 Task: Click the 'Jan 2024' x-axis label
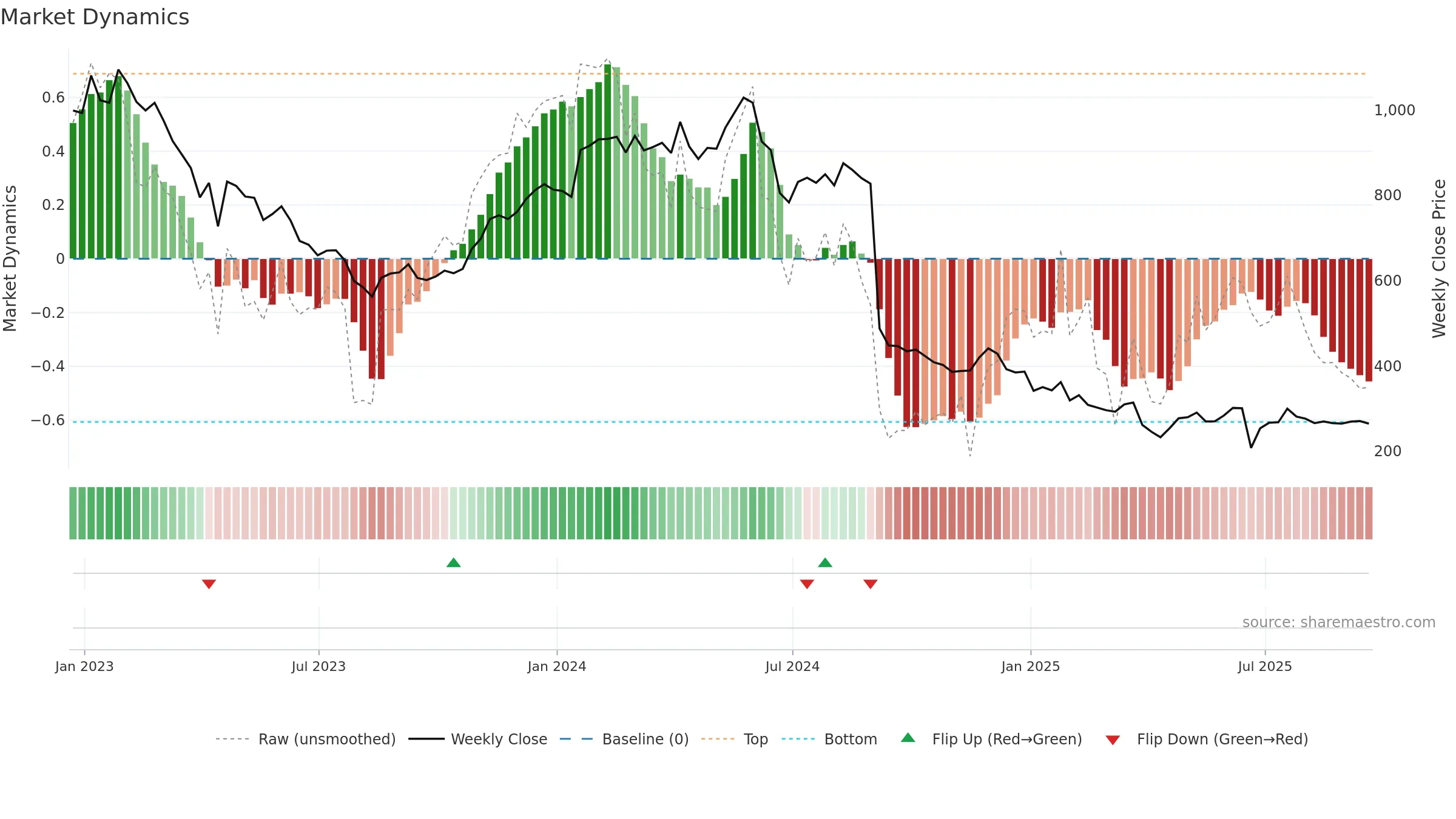[x=557, y=666]
